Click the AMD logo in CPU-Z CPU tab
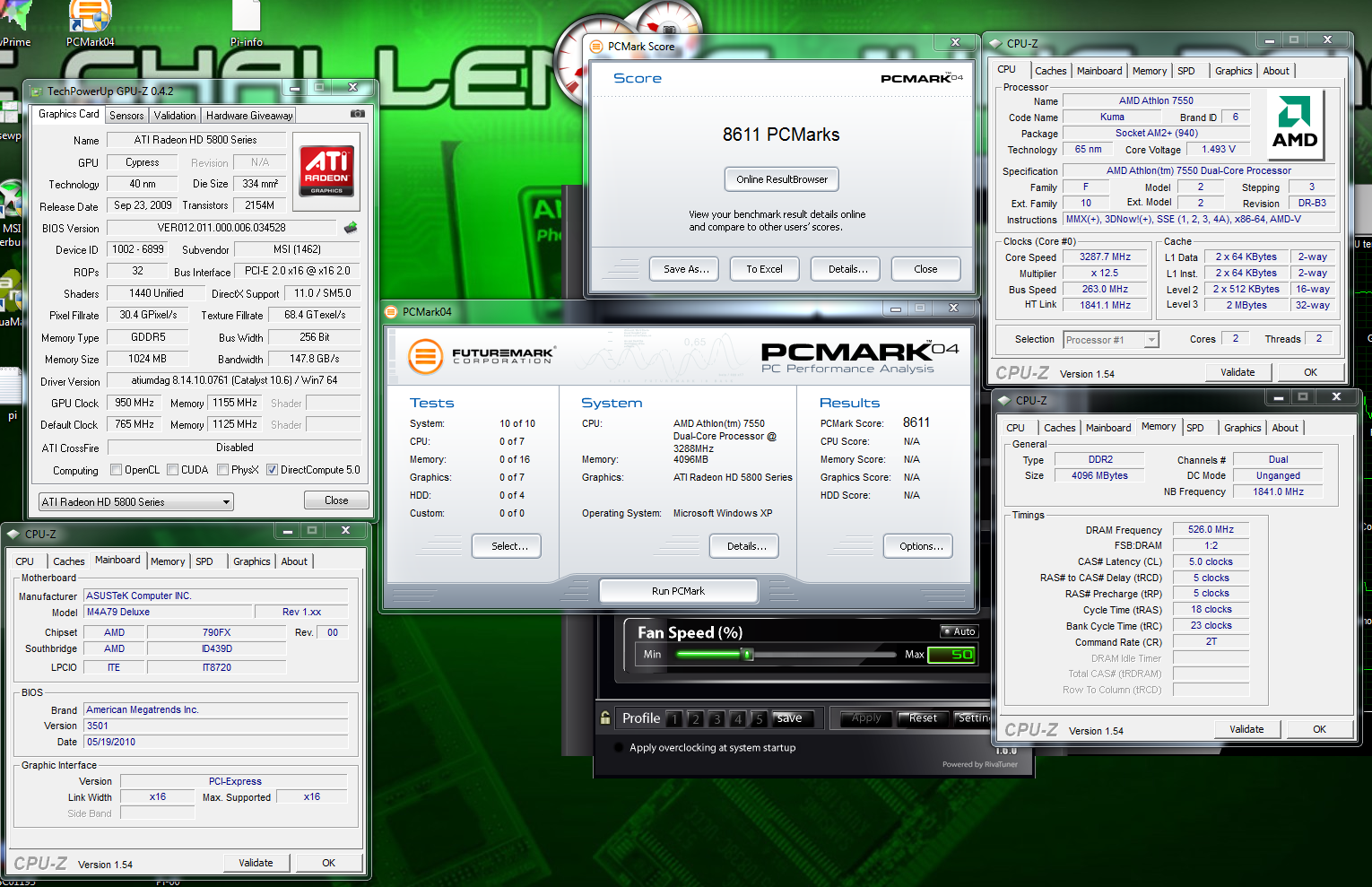Screen dimensions: 1372x887 (1295, 126)
